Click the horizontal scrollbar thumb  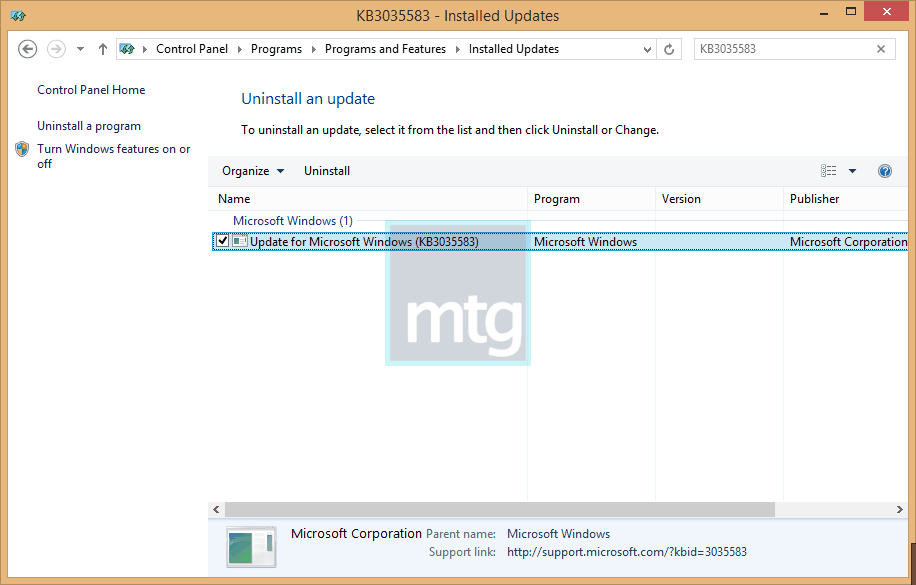coord(500,510)
